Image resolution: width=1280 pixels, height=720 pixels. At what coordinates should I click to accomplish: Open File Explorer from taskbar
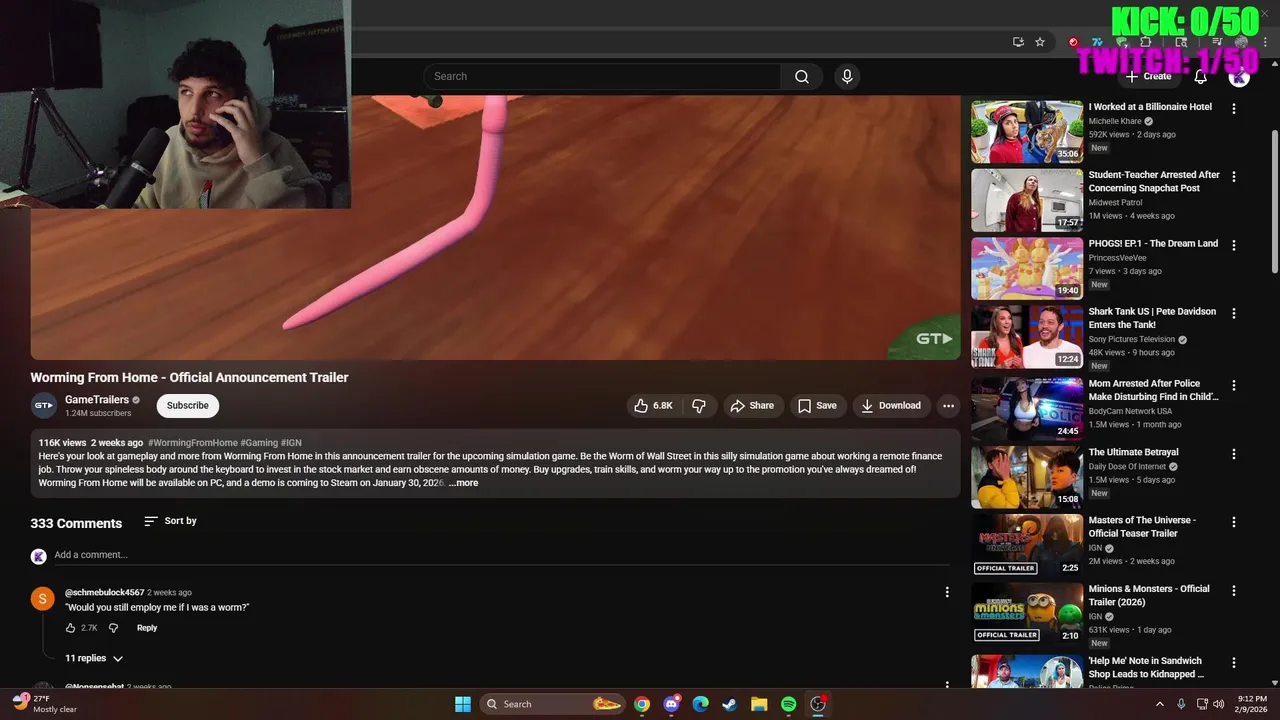[x=759, y=704]
